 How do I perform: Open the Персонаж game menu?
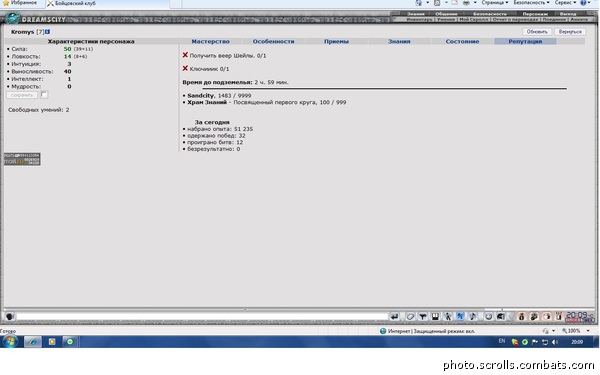[x=535, y=14]
